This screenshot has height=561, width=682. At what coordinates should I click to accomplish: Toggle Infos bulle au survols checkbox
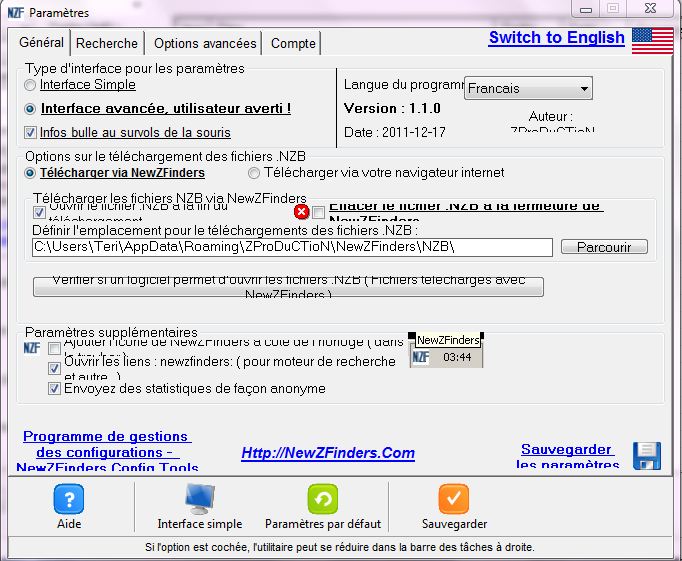[30, 132]
